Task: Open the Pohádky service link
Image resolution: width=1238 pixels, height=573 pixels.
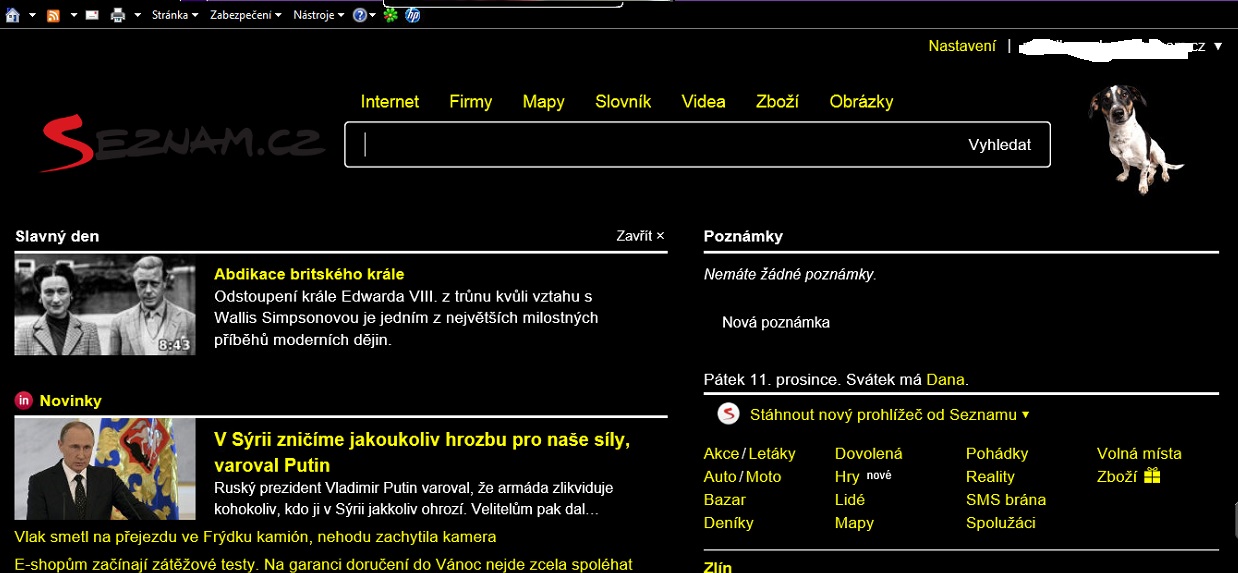Action: pos(997,454)
